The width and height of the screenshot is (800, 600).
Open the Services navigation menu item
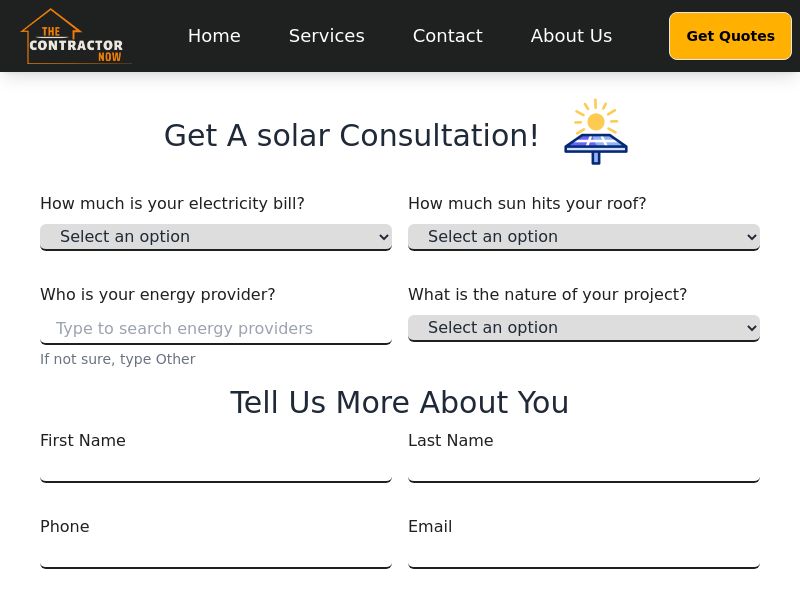pyautogui.click(x=326, y=35)
